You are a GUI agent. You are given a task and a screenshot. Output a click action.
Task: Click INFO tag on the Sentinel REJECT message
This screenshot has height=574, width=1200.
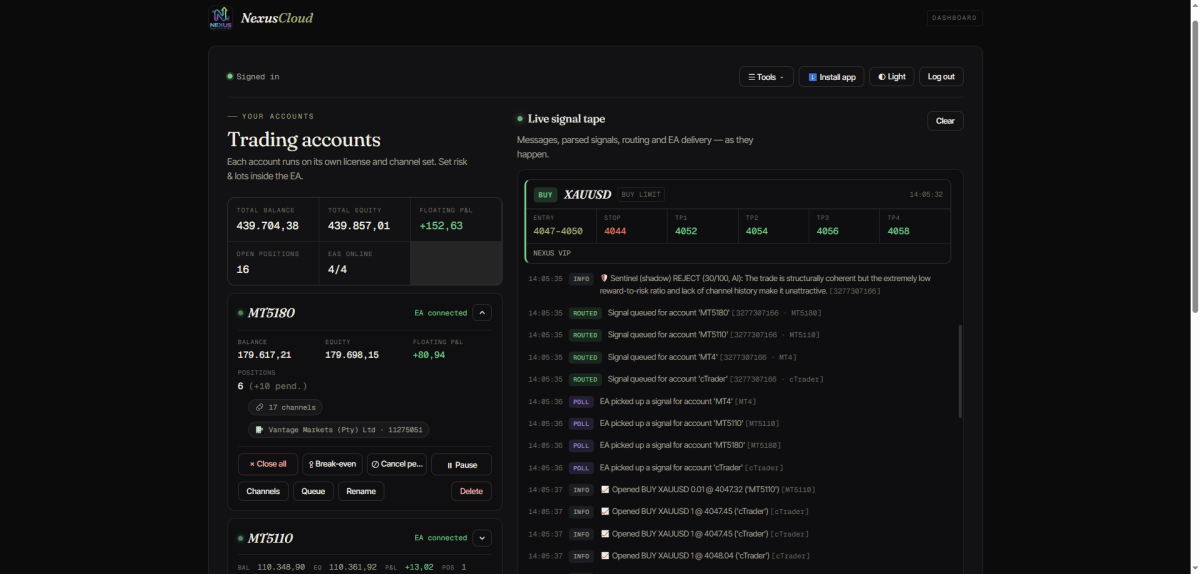(581, 279)
